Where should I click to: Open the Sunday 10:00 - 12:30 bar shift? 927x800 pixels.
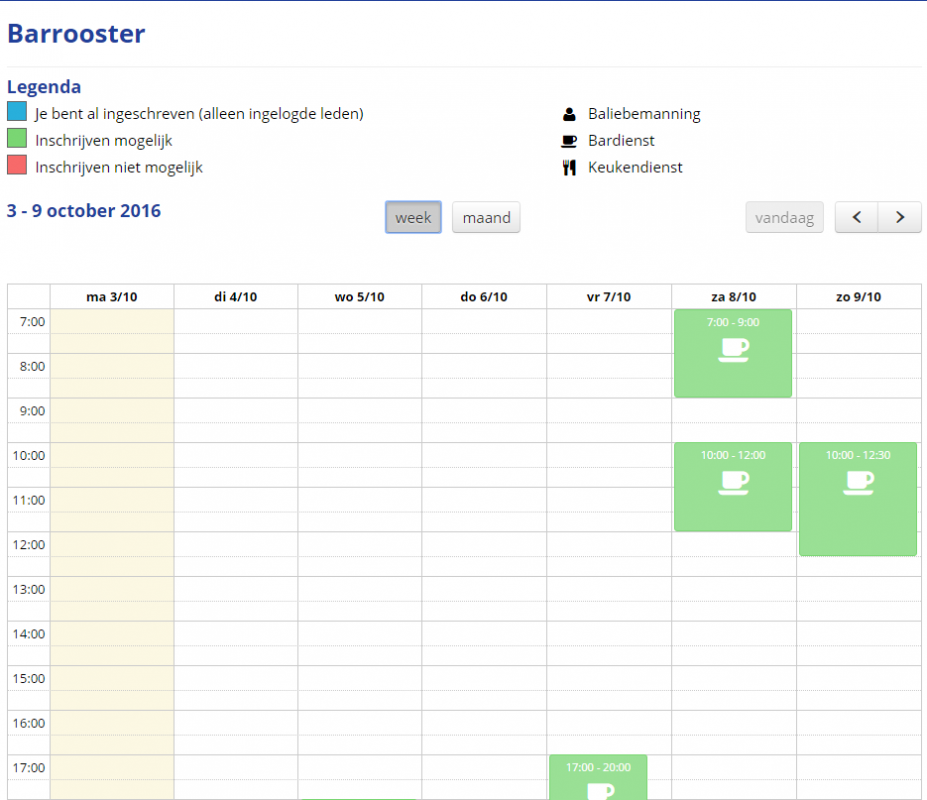[x=858, y=499]
